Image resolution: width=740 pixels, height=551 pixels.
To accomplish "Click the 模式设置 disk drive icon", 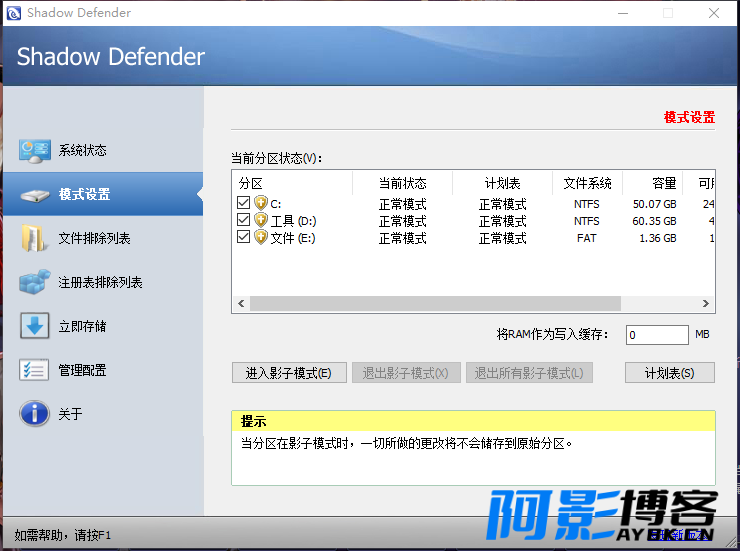I will click(x=34, y=194).
